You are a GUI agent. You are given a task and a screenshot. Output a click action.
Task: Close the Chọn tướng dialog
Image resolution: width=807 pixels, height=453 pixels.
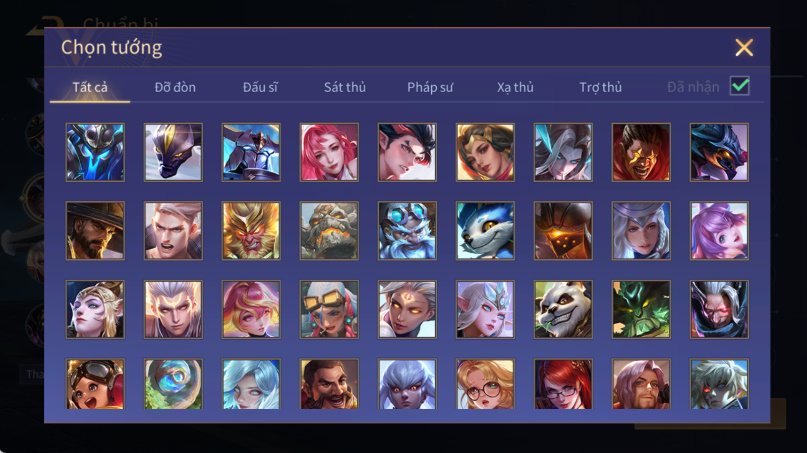pos(744,47)
